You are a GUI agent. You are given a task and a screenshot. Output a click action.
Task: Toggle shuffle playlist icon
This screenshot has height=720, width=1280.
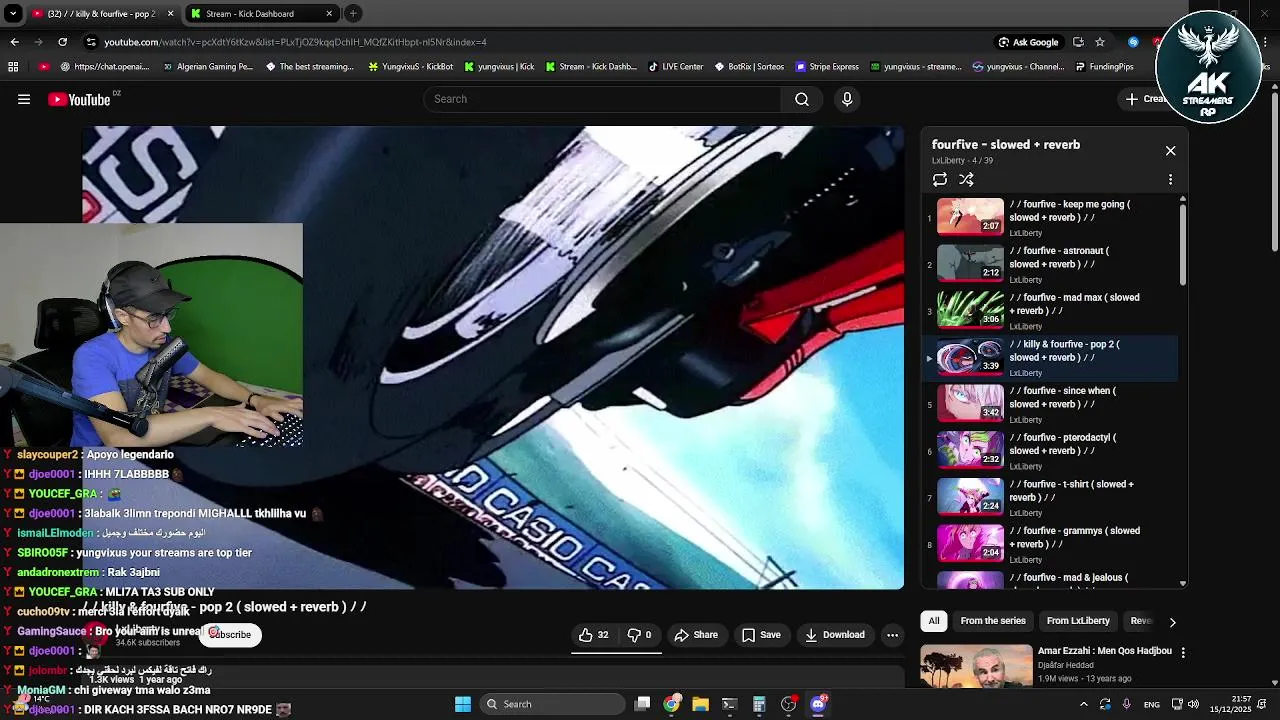[x=966, y=180]
